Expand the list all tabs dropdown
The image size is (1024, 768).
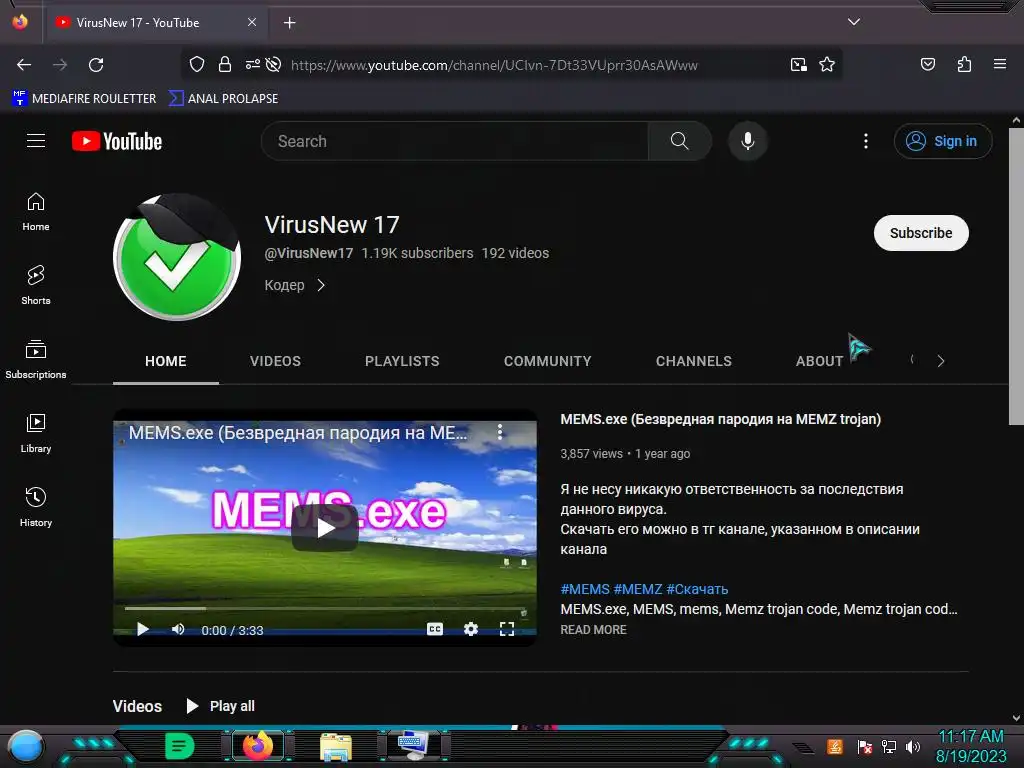click(x=854, y=22)
